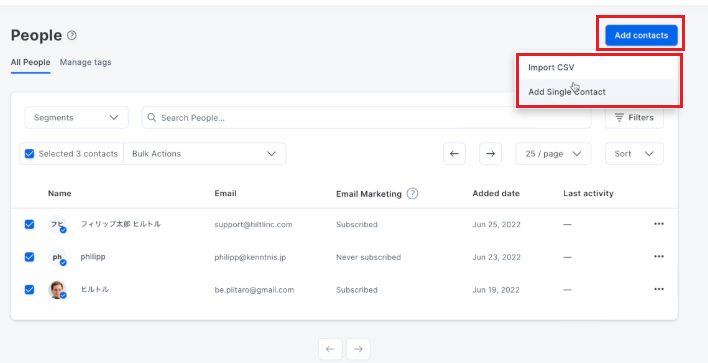
Task: Uncheck the Selected 3 contacts checkbox
Action: coord(29,154)
